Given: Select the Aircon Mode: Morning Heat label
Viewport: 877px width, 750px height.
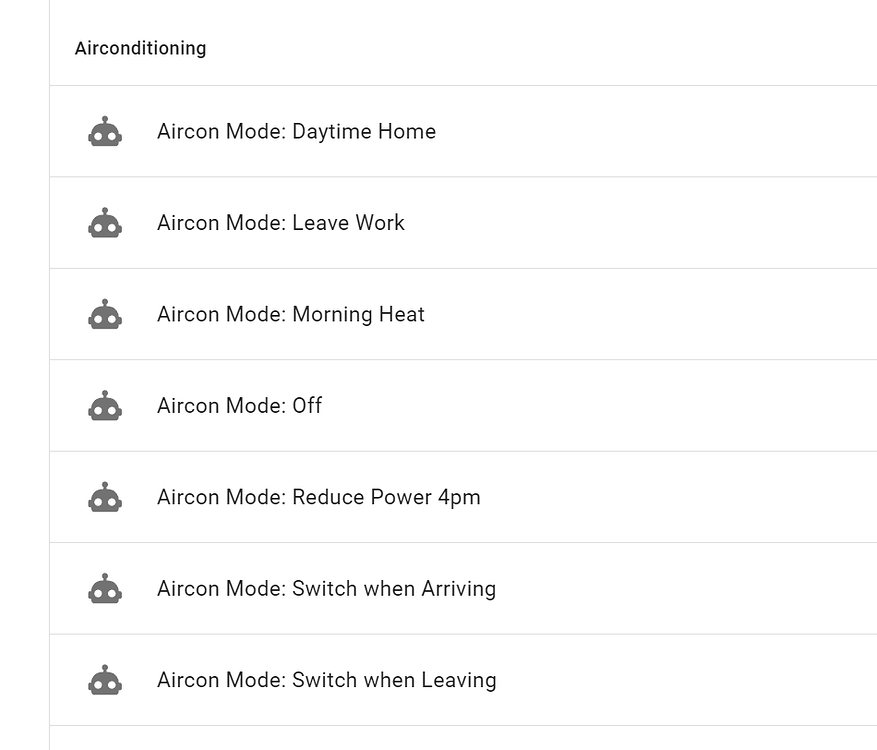Looking at the screenshot, I should [291, 314].
